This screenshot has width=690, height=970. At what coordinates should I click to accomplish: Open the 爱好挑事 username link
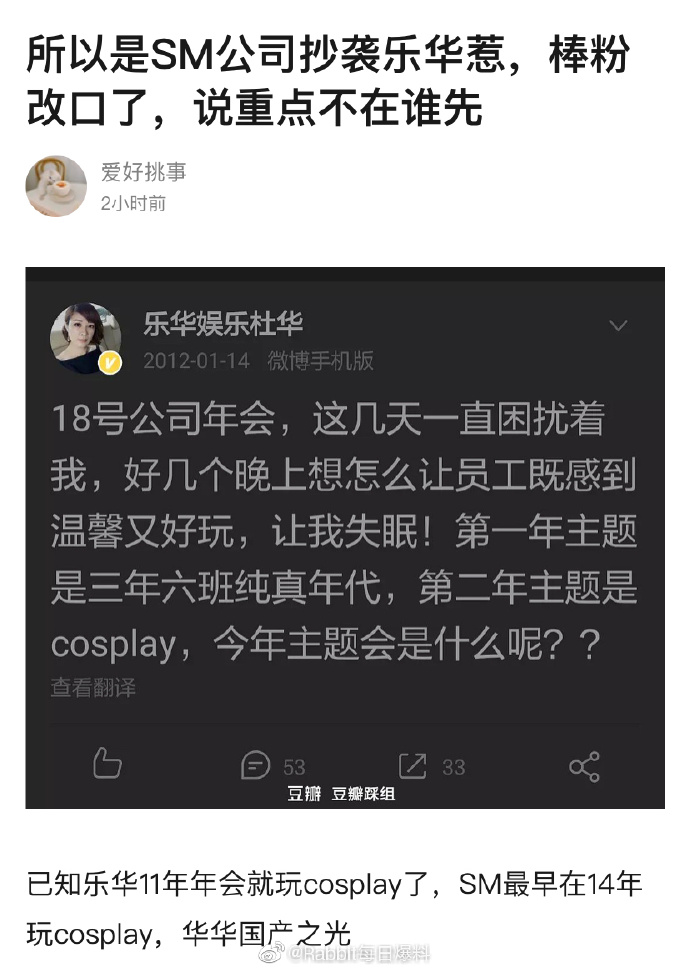[144, 172]
